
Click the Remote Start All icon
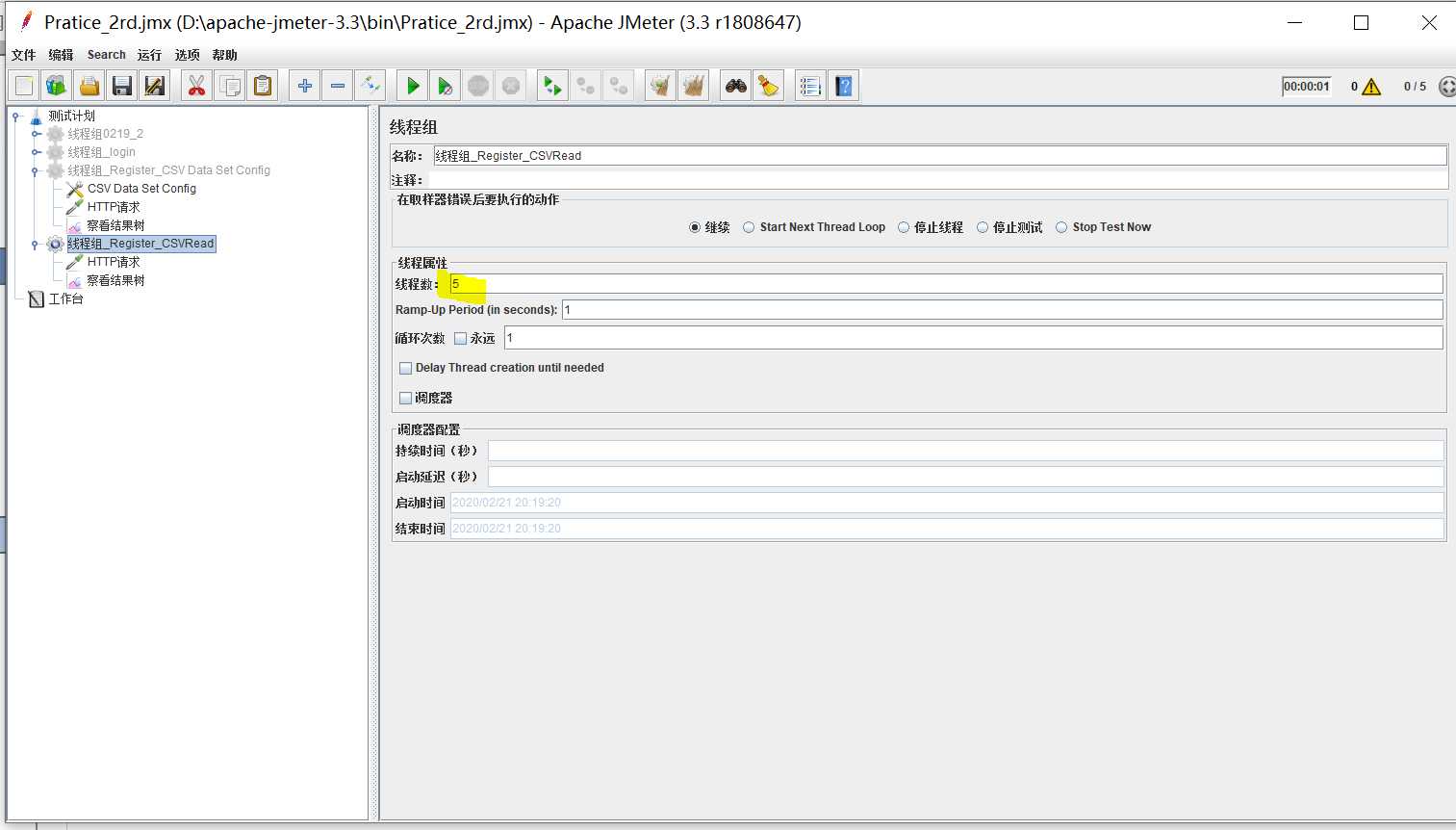click(x=553, y=86)
